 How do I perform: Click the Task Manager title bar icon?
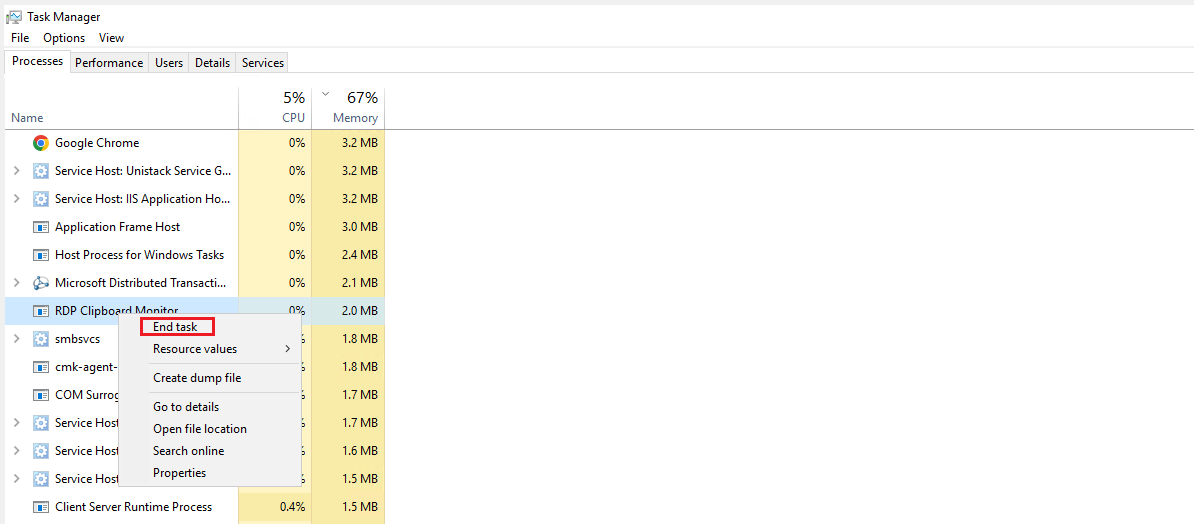click(14, 17)
